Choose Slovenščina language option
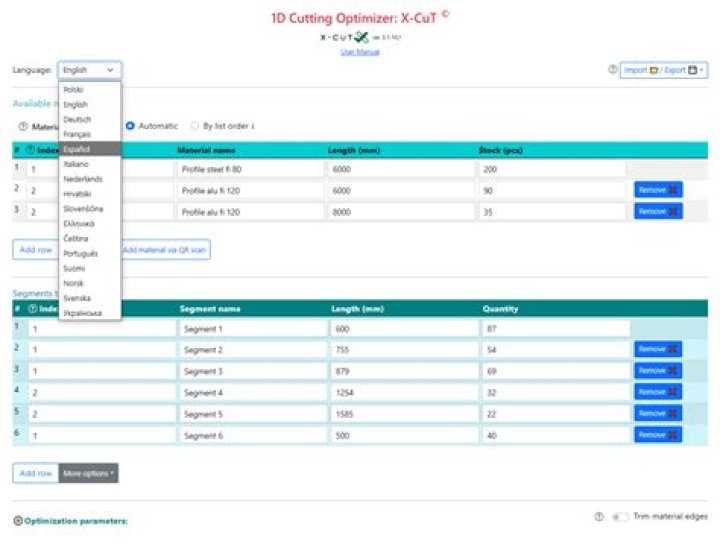Screen dimensions: 720x547 click(x=90, y=209)
